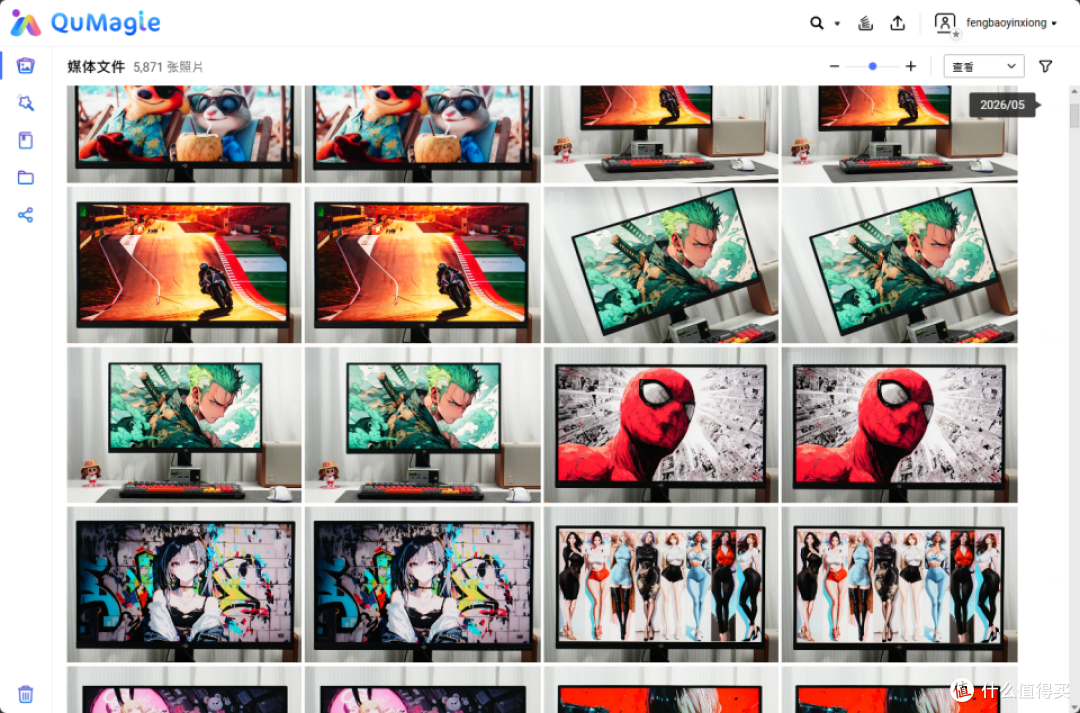Open the background tasks stack icon
The width and height of the screenshot is (1080, 713).
(865, 23)
